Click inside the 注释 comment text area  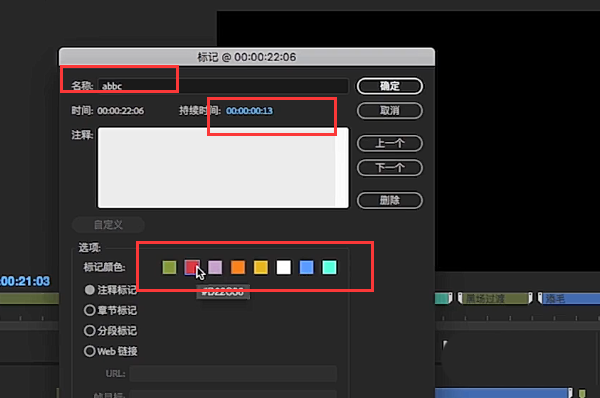pyautogui.click(x=223, y=168)
